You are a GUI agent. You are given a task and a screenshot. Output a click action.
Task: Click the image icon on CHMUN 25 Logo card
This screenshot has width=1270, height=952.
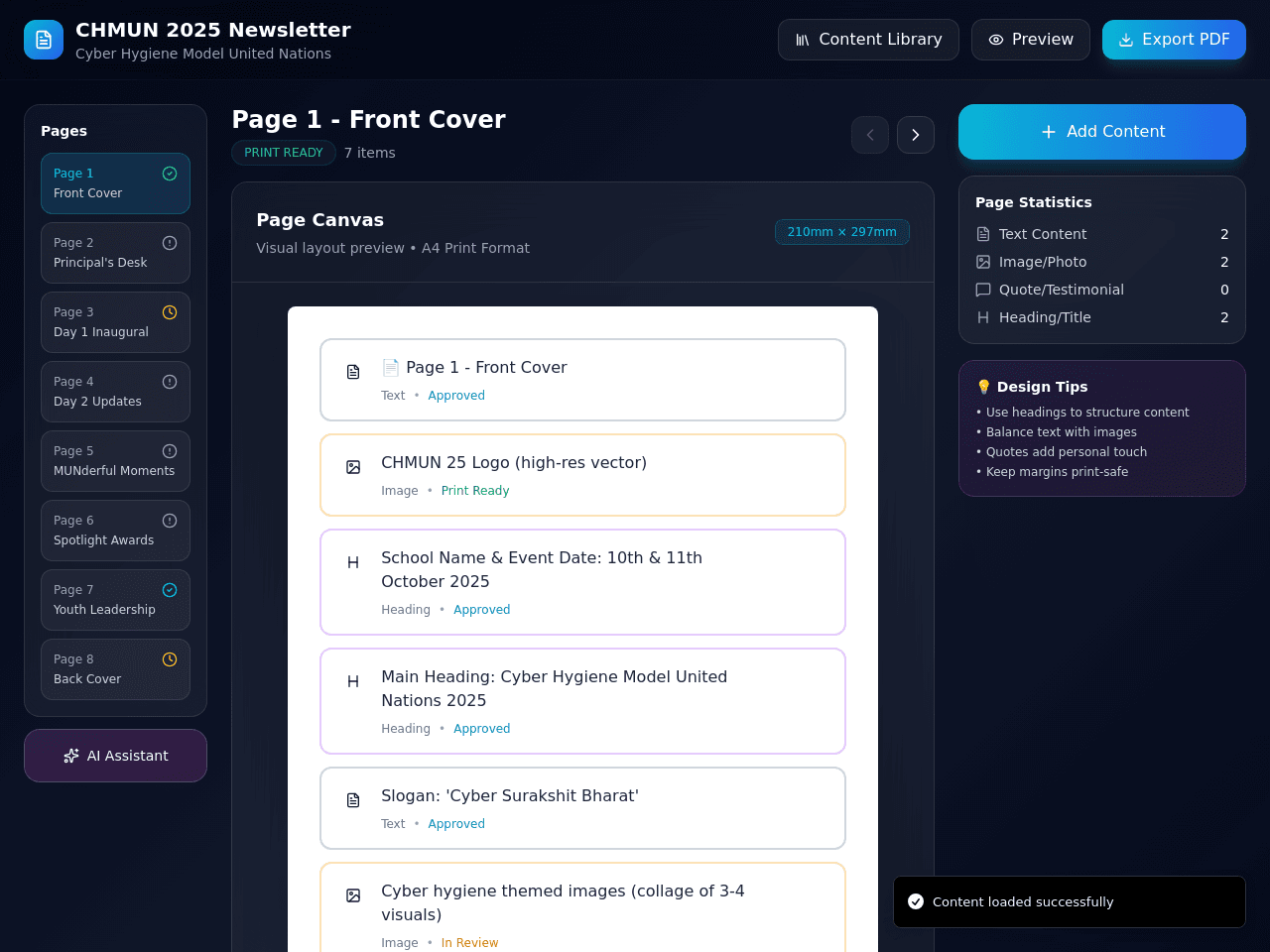click(353, 467)
